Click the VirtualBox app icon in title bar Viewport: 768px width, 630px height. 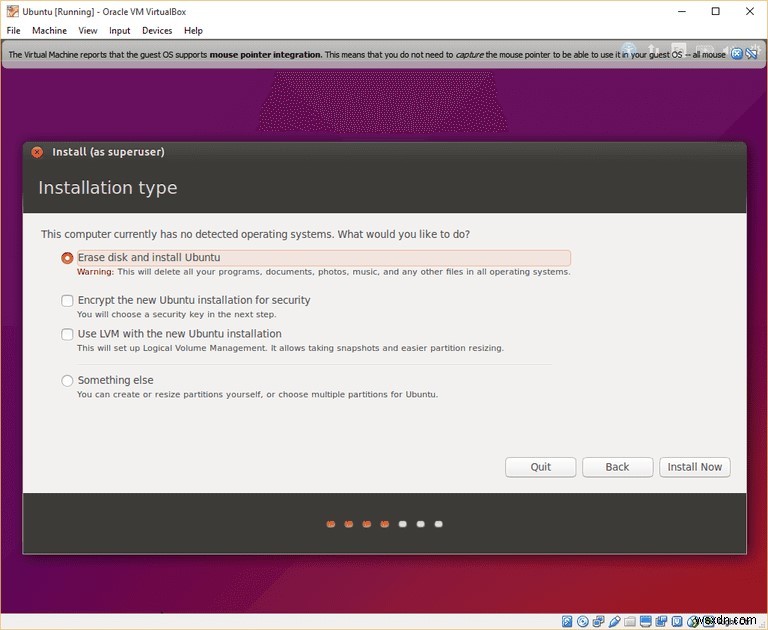(x=13, y=11)
